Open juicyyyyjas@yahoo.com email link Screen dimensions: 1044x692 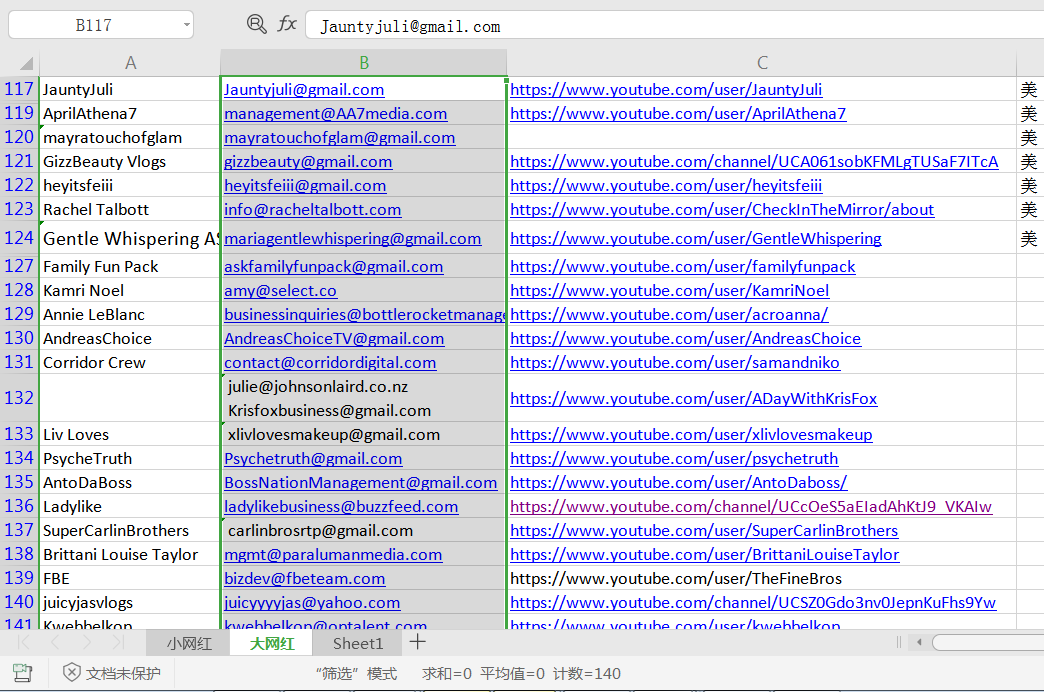312,602
